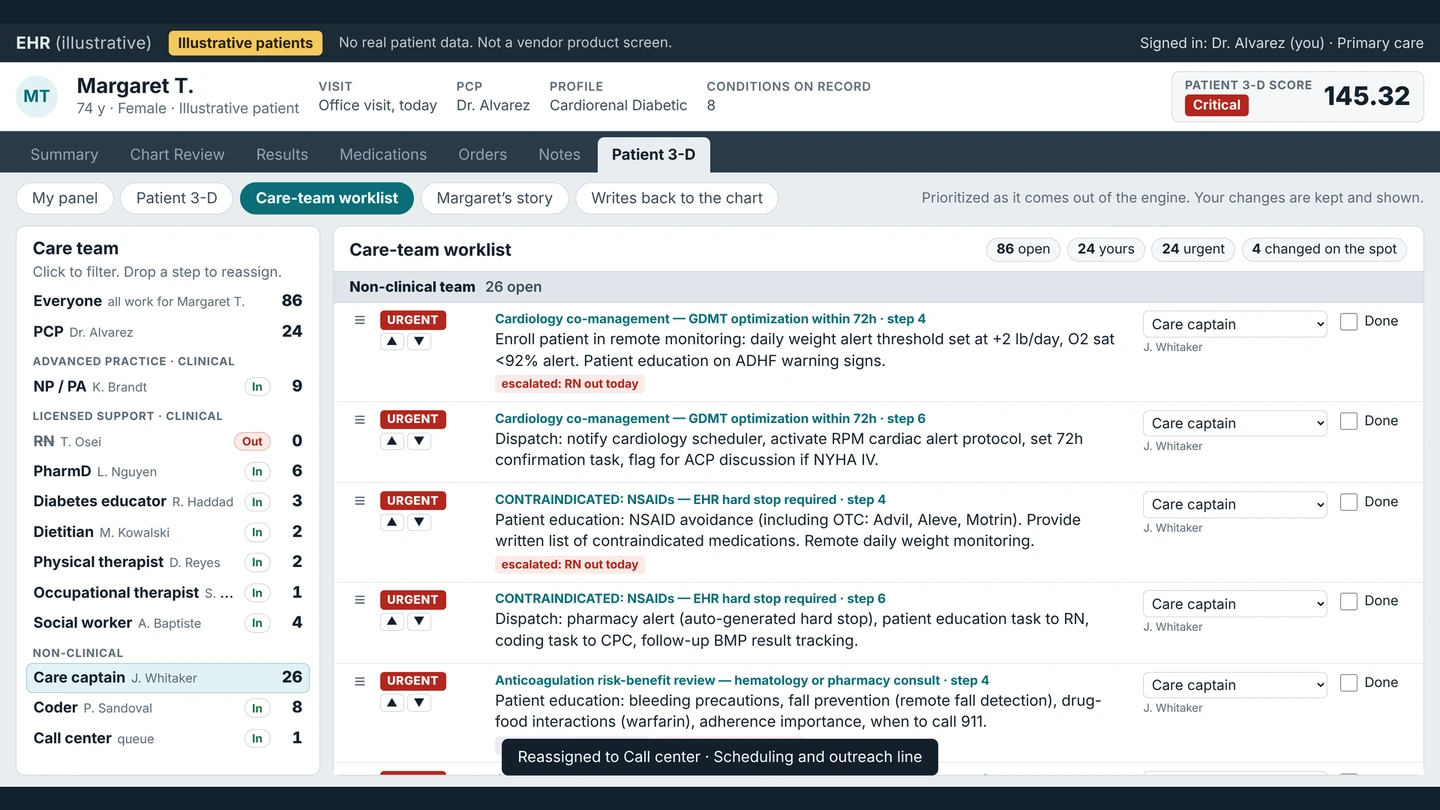Image resolution: width=1440 pixels, height=810 pixels.
Task: Open assignee dropdown for cardiology scheduler dispatch step
Action: point(1235,423)
